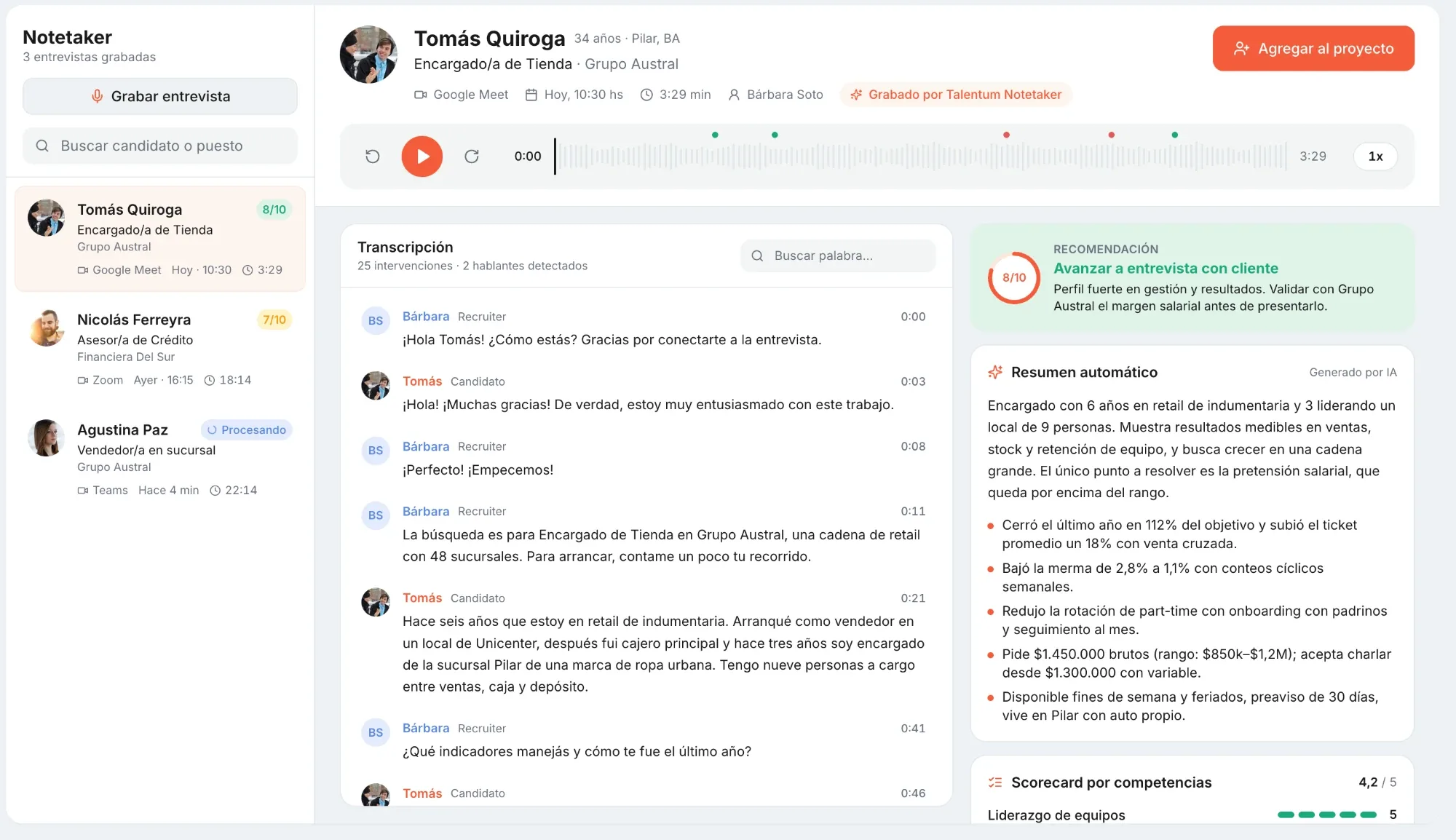The image size is (1456, 840).
Task: Open Agustina Paz interview in the sidebar
Action: (x=160, y=459)
